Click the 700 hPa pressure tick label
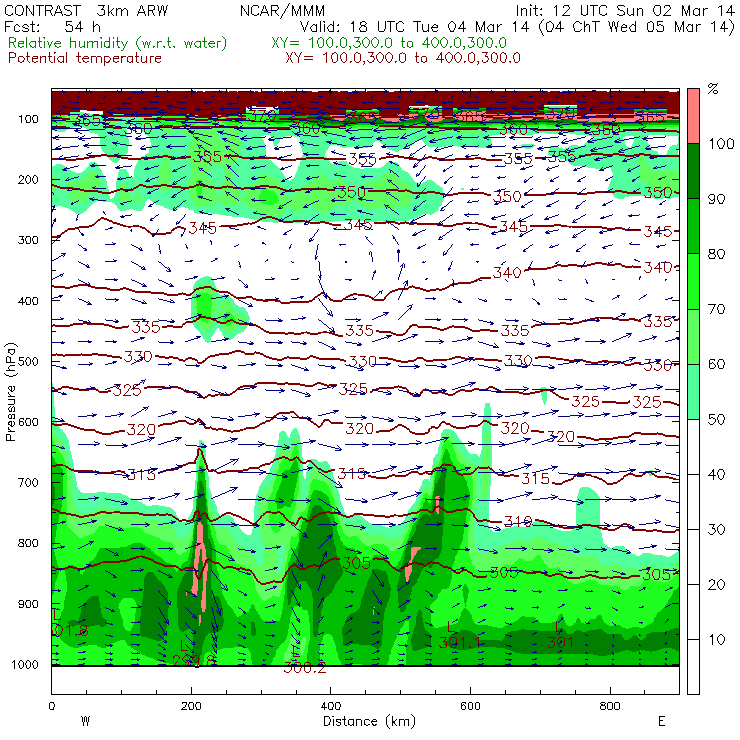Image resolution: width=740 pixels, height=740 pixels. pyautogui.click(x=28, y=482)
